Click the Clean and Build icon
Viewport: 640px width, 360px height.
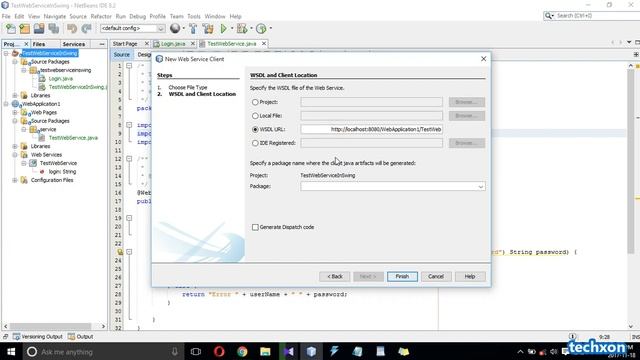[x=208, y=29]
